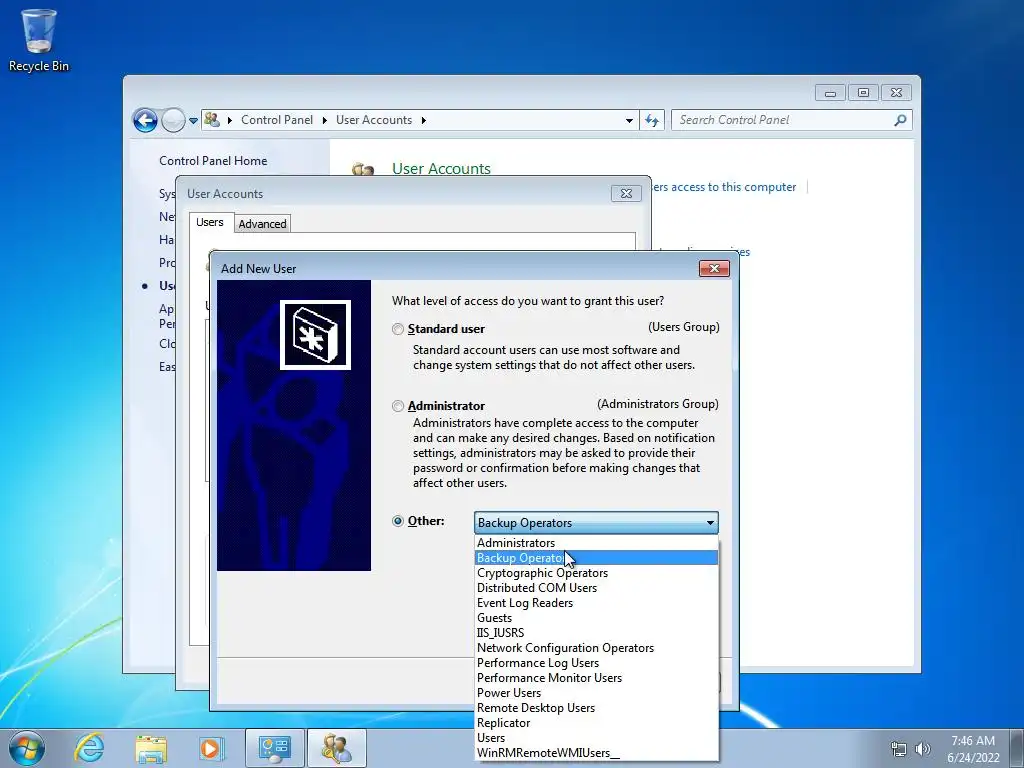The image size is (1024, 768).
Task: Select the Standard user radio button
Action: (x=398, y=329)
